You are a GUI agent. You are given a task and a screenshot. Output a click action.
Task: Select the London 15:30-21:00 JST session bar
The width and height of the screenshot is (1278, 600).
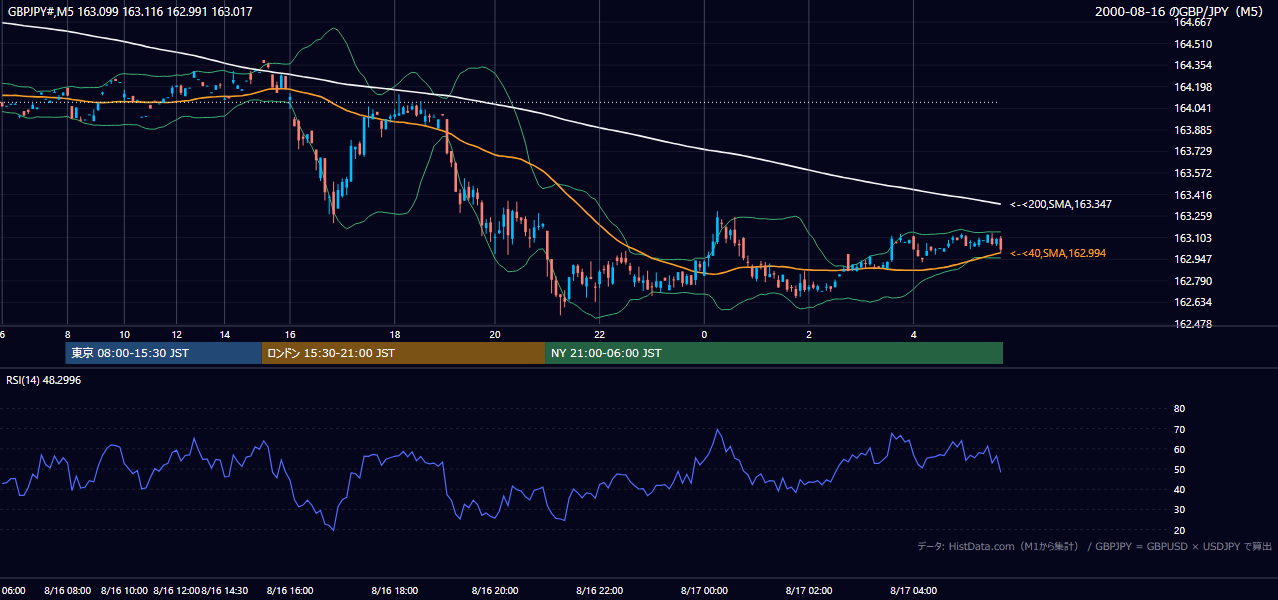coord(404,353)
